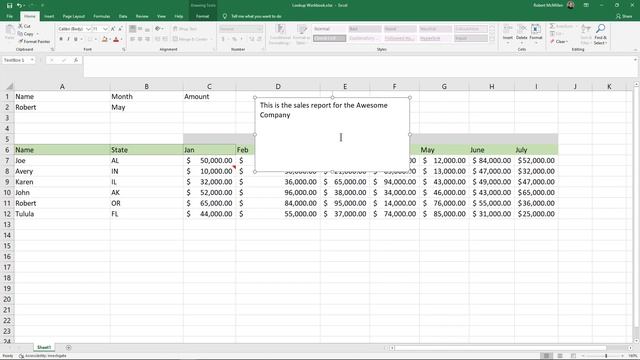Click percent style icon
The image size is (640, 360).
tap(234, 39)
